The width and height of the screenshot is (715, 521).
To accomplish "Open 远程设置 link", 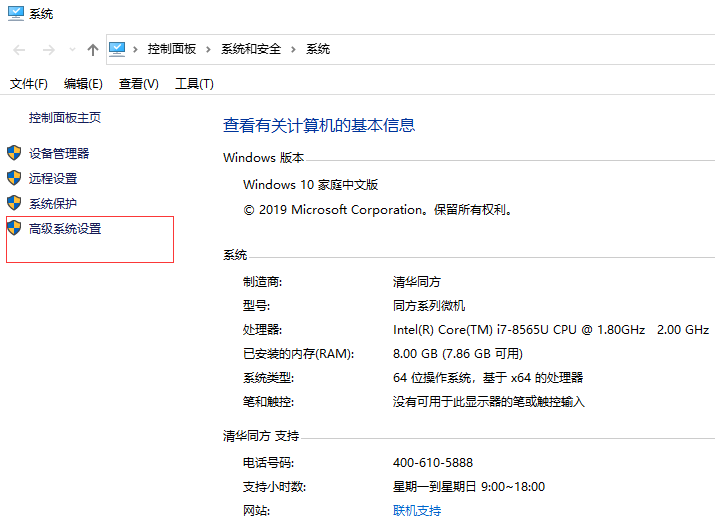I will [53, 179].
